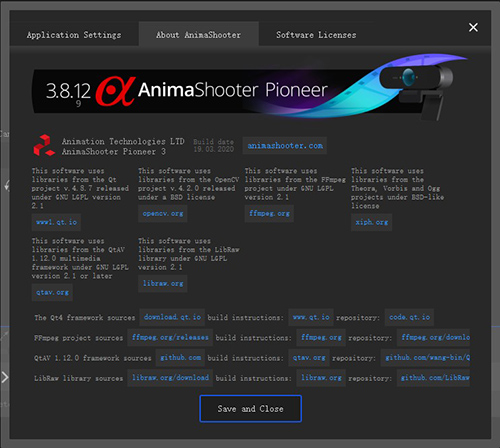Open the qtav.org link under QtAV libraries text
This screenshot has height=448, width=500.
coord(52,292)
